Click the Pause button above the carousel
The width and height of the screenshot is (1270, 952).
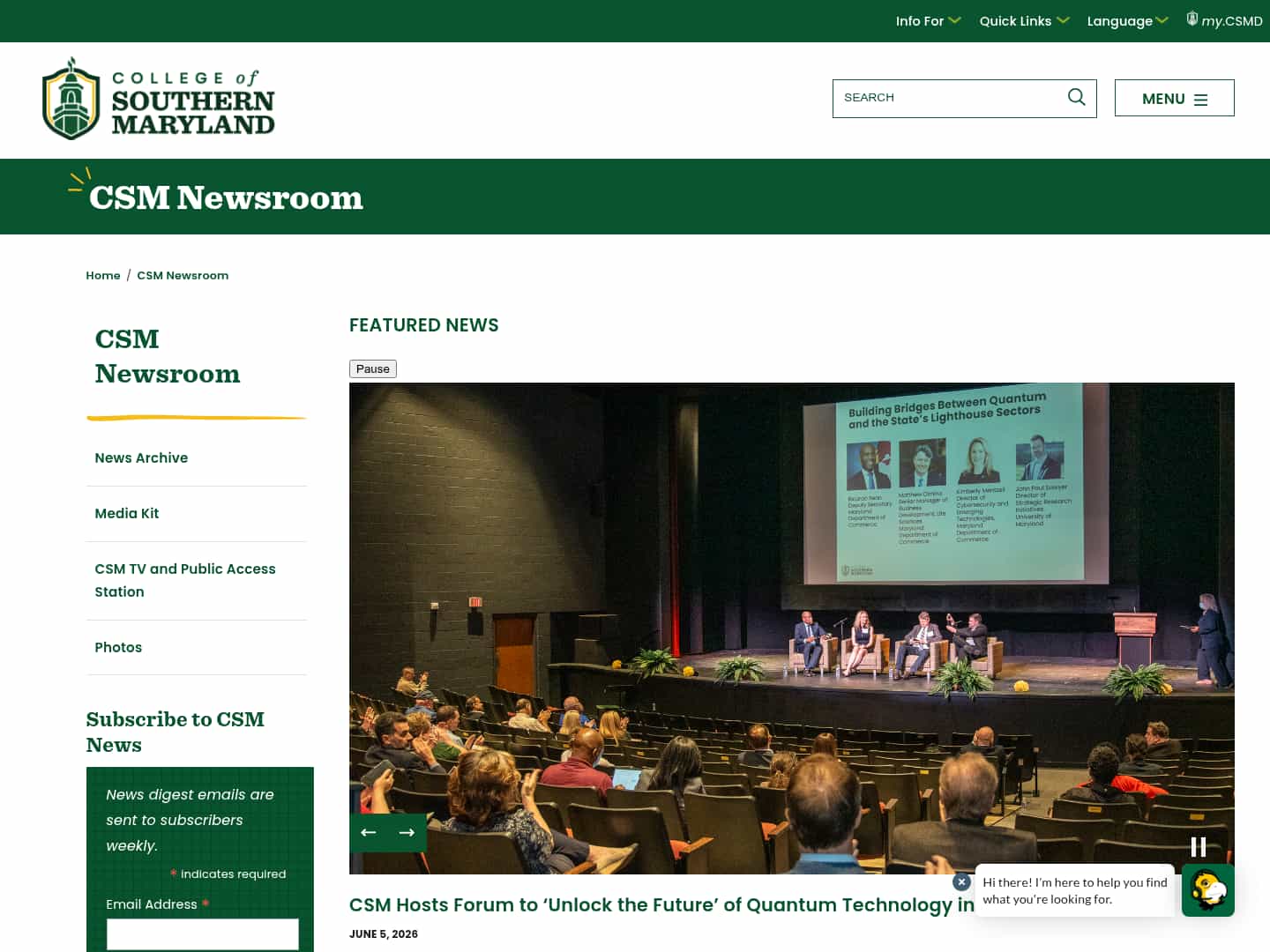tap(373, 368)
